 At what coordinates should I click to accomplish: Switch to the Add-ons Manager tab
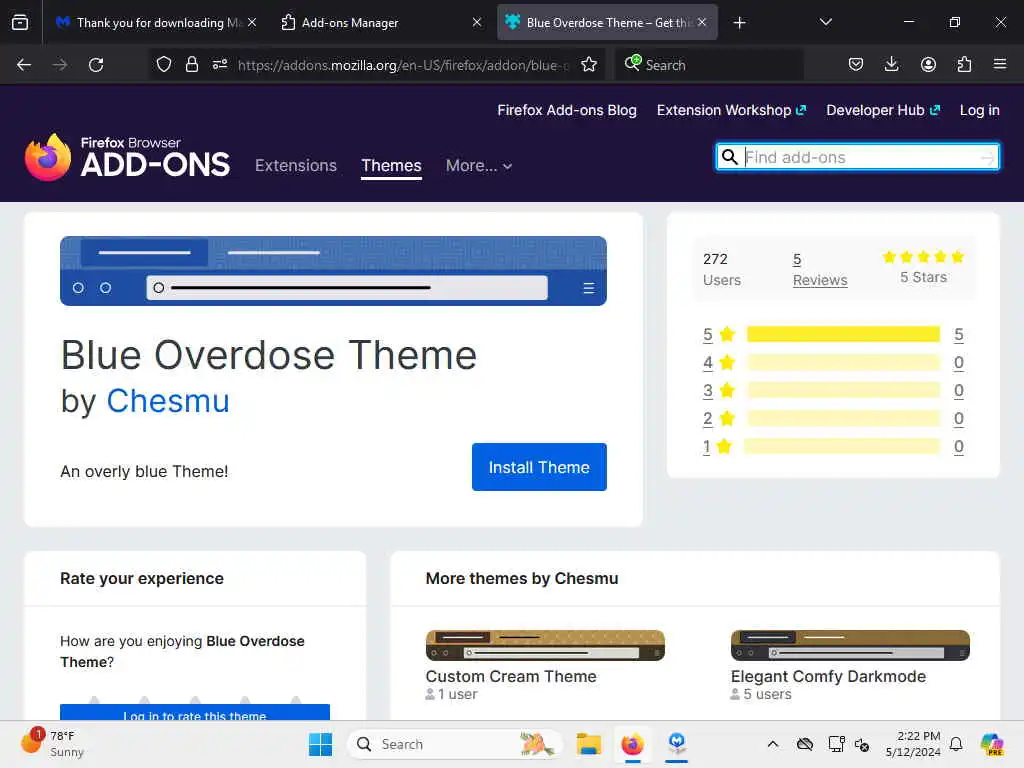pyautogui.click(x=381, y=22)
